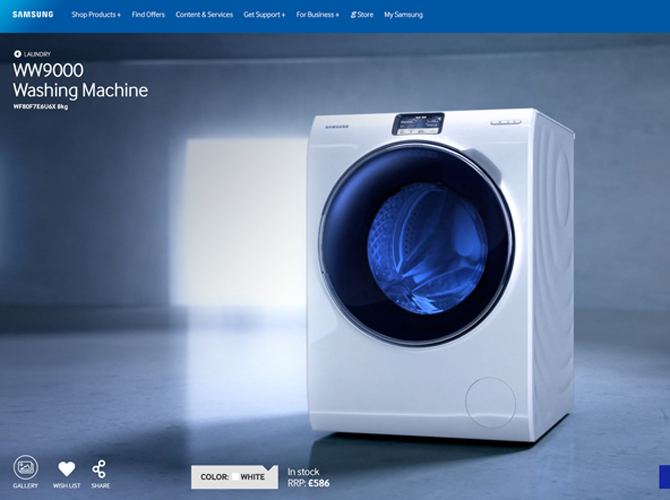Open the Color White selector
This screenshot has width=670, height=500.
click(234, 477)
